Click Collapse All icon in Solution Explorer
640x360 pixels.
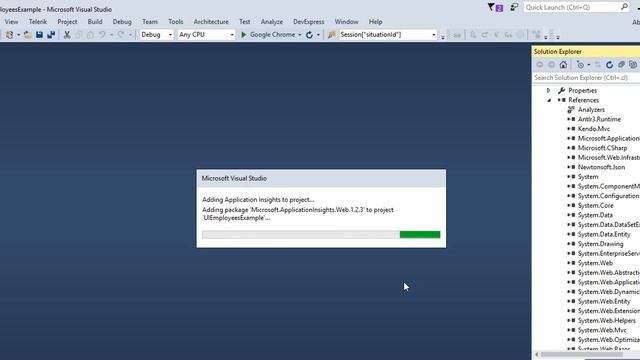click(x=621, y=64)
